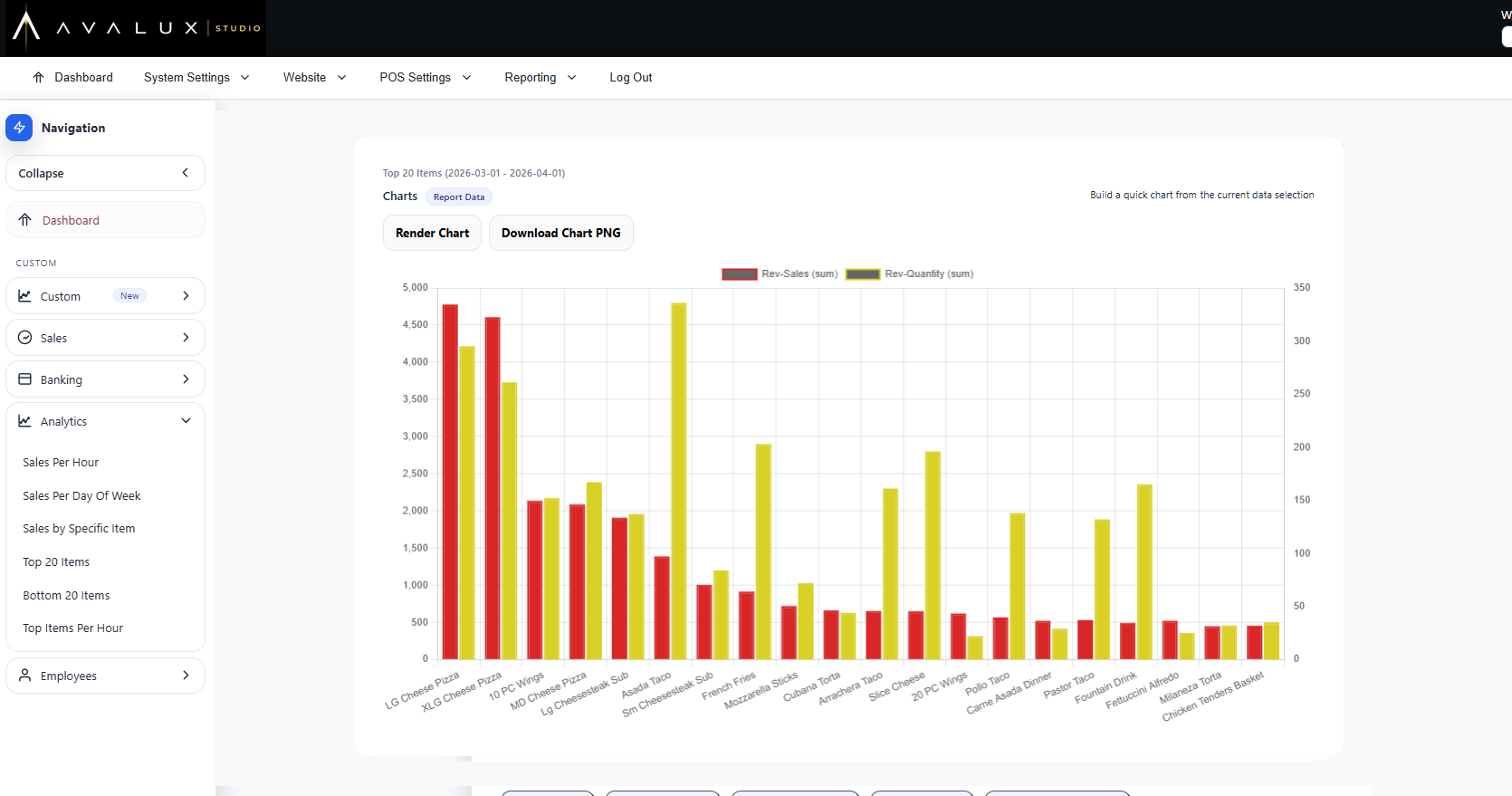Click Download Chart PNG button
This screenshot has height=796, width=1512.
pyautogui.click(x=561, y=233)
